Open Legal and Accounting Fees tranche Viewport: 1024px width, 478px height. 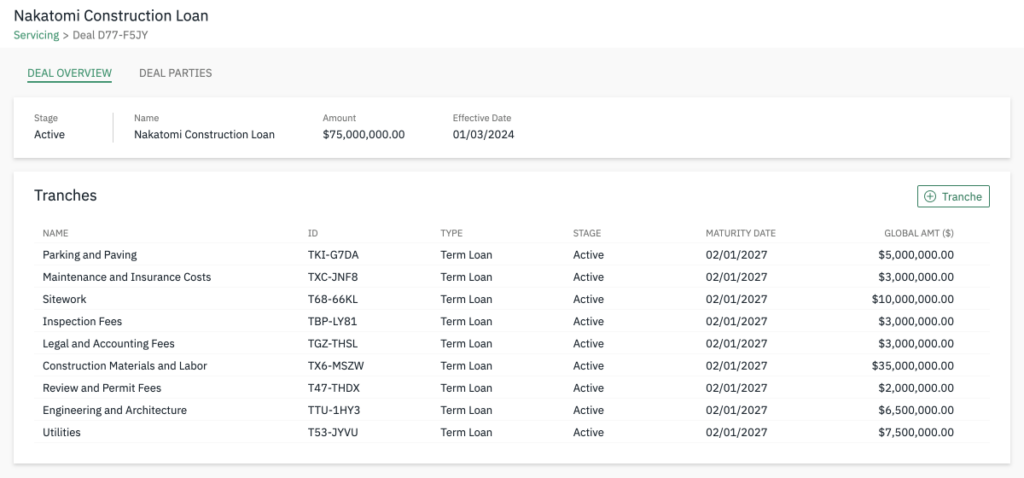(x=108, y=344)
